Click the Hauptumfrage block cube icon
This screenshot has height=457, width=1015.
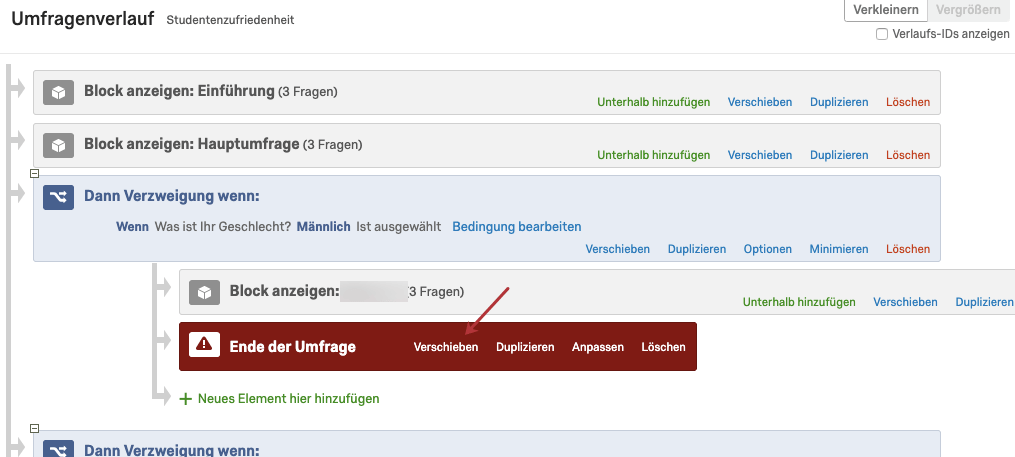(x=58, y=146)
